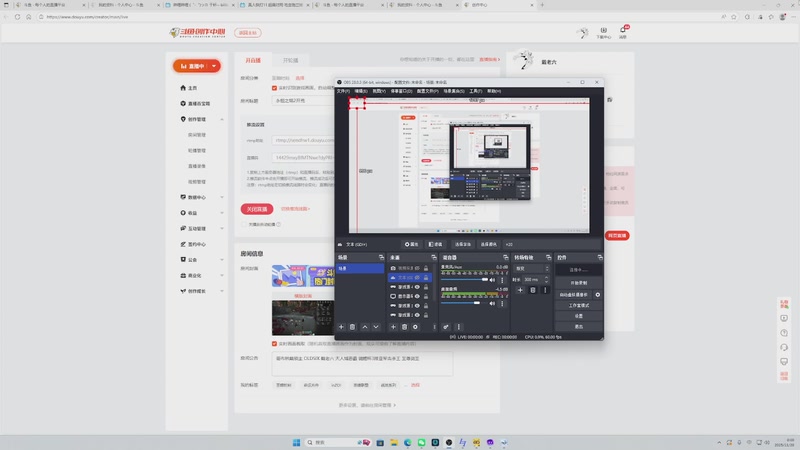Click 开始录制 in OBS controls

pyautogui.click(x=579, y=283)
